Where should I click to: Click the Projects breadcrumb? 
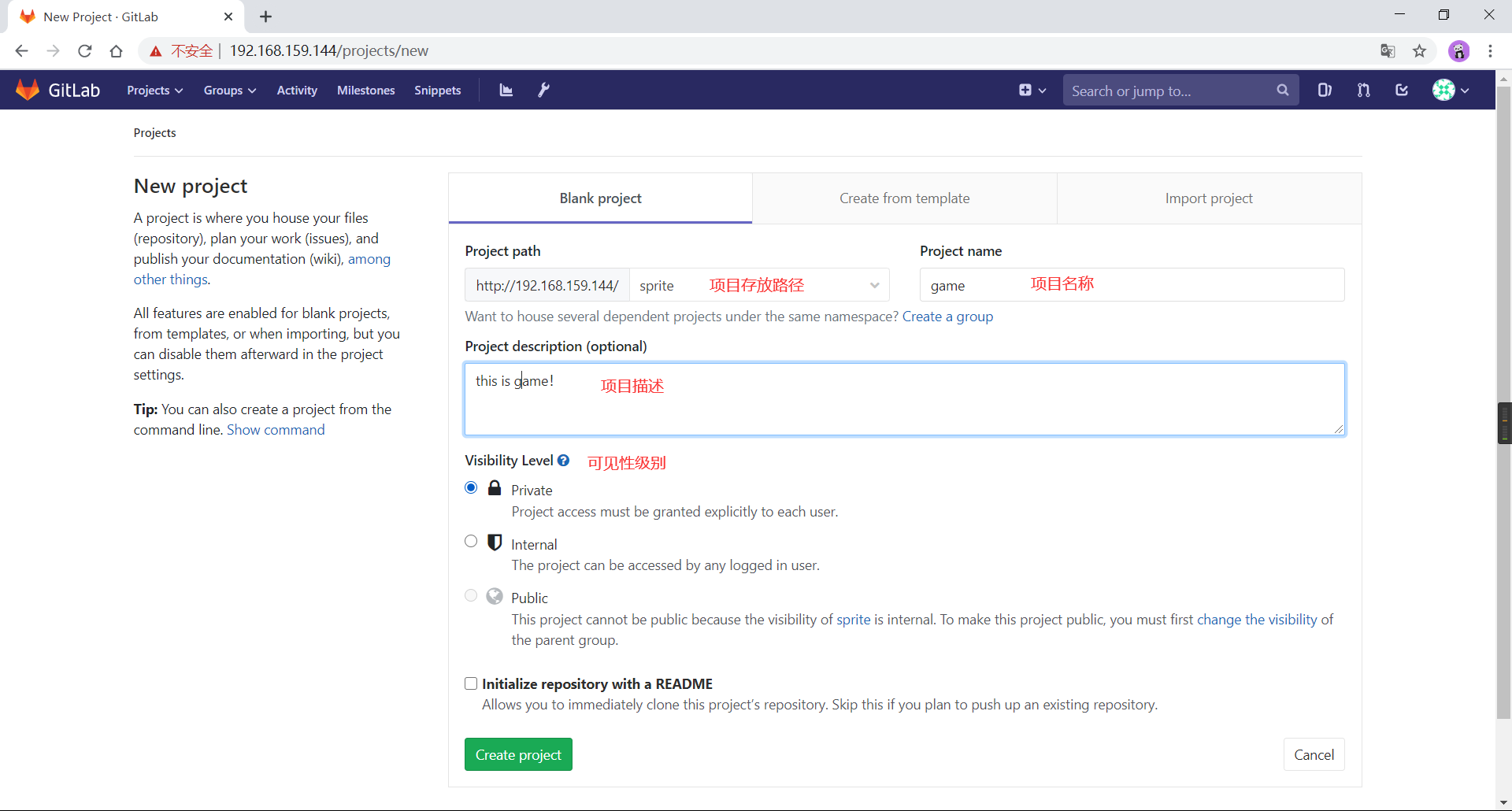[154, 133]
